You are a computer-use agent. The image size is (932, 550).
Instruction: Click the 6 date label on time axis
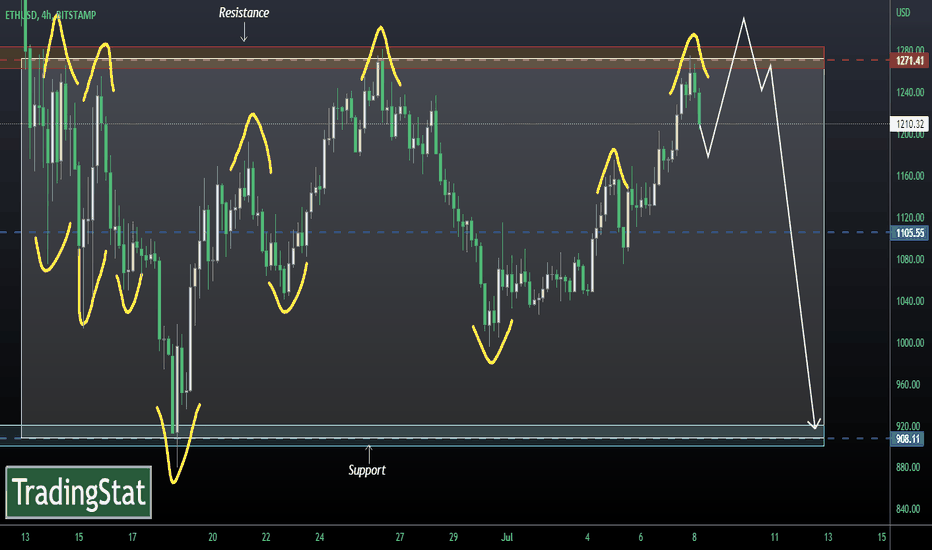(641, 538)
